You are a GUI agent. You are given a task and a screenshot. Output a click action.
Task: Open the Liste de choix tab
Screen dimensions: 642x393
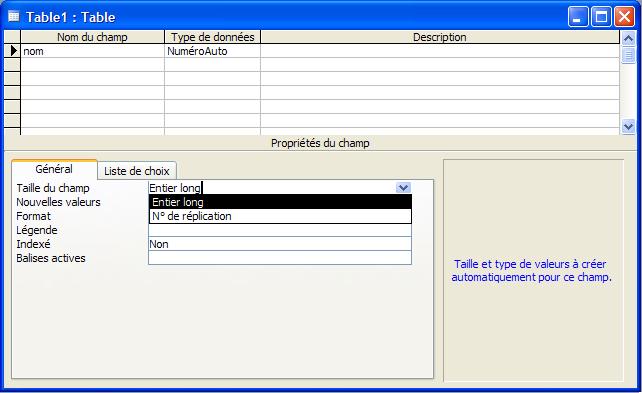(x=137, y=171)
